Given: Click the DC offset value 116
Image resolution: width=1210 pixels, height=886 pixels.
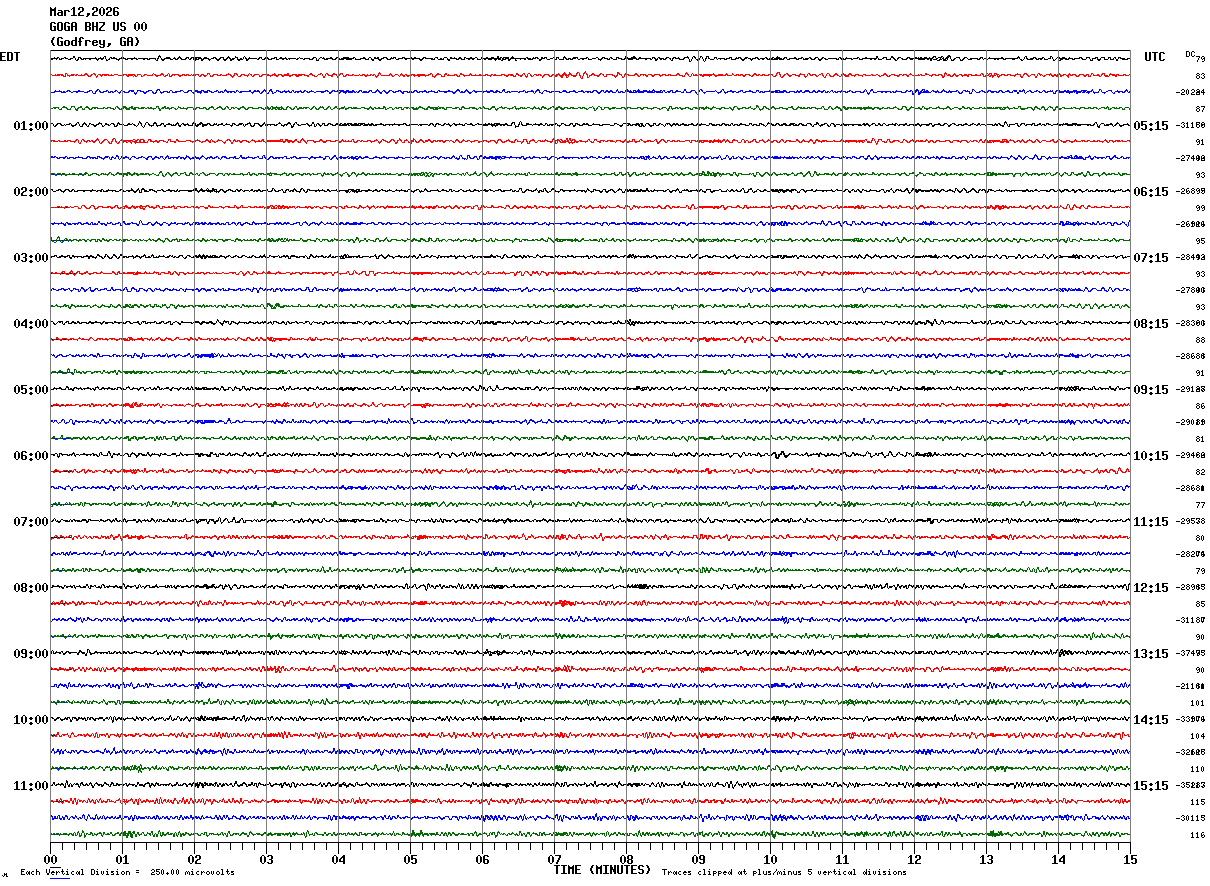Looking at the screenshot, I should (x=1198, y=835).
